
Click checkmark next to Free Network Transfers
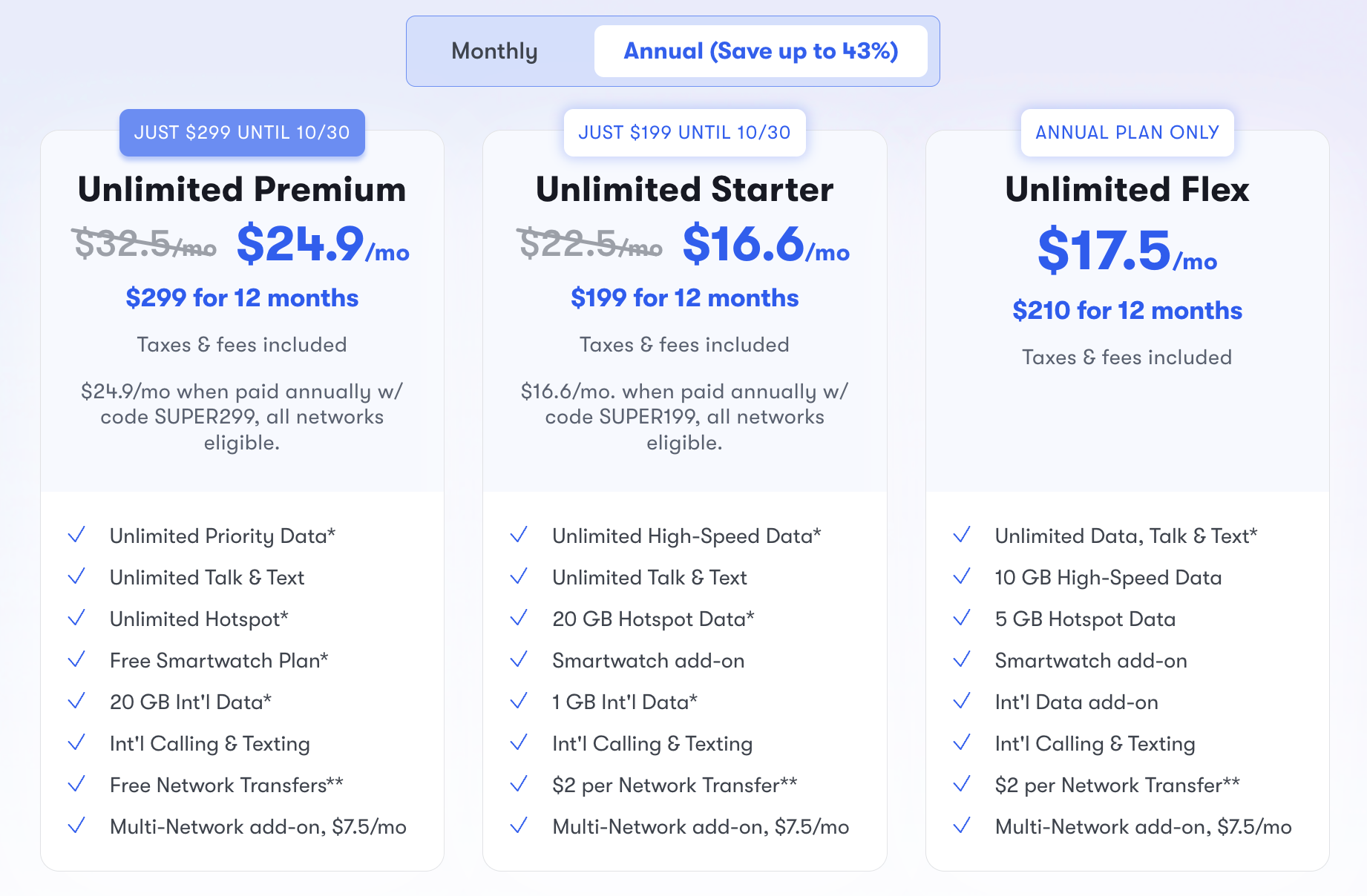point(76,784)
